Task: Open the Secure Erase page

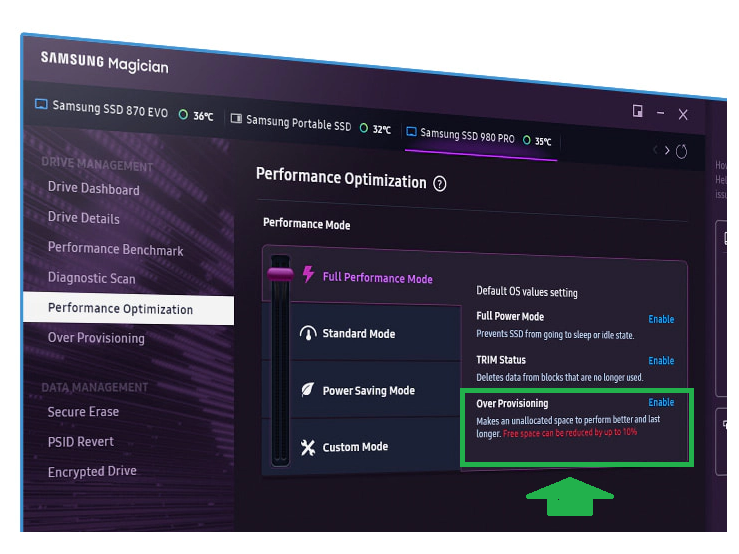Action: [x=83, y=412]
